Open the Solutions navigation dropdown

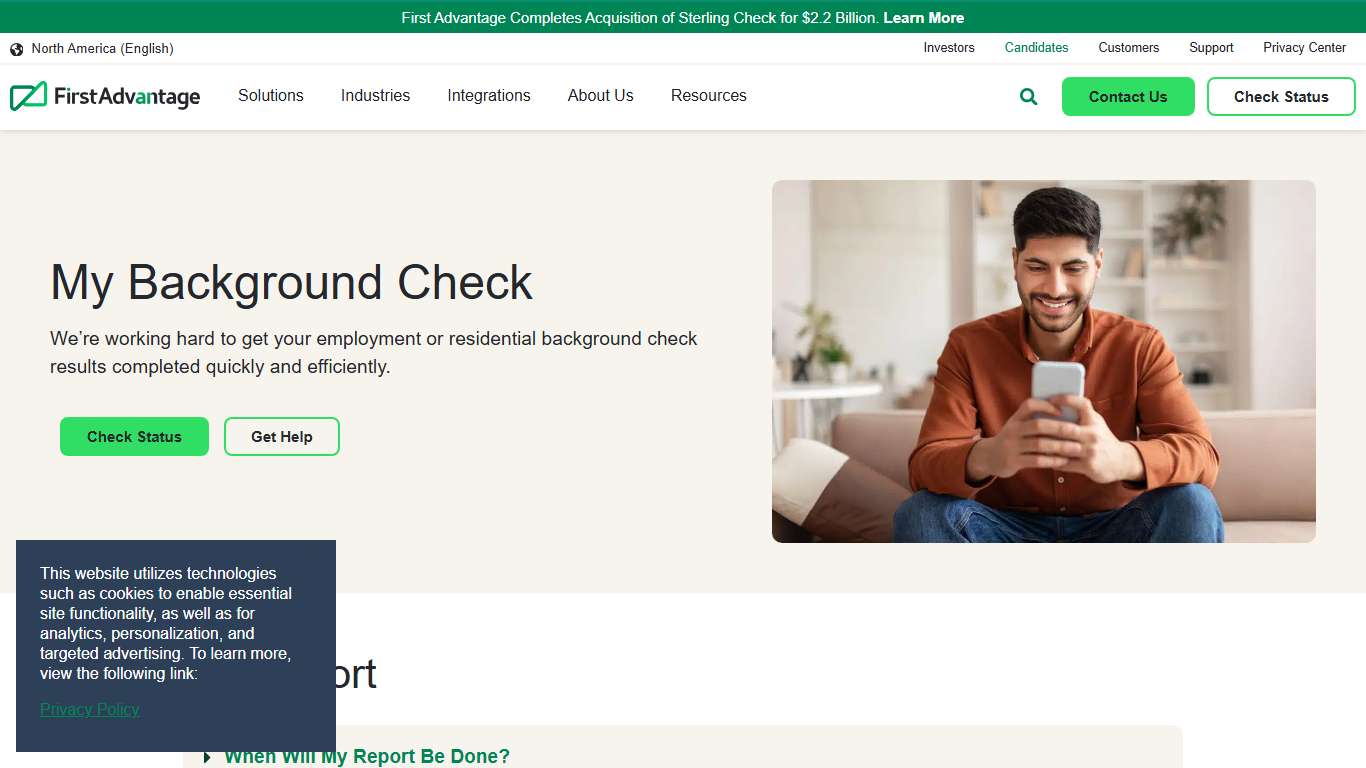[x=270, y=96]
